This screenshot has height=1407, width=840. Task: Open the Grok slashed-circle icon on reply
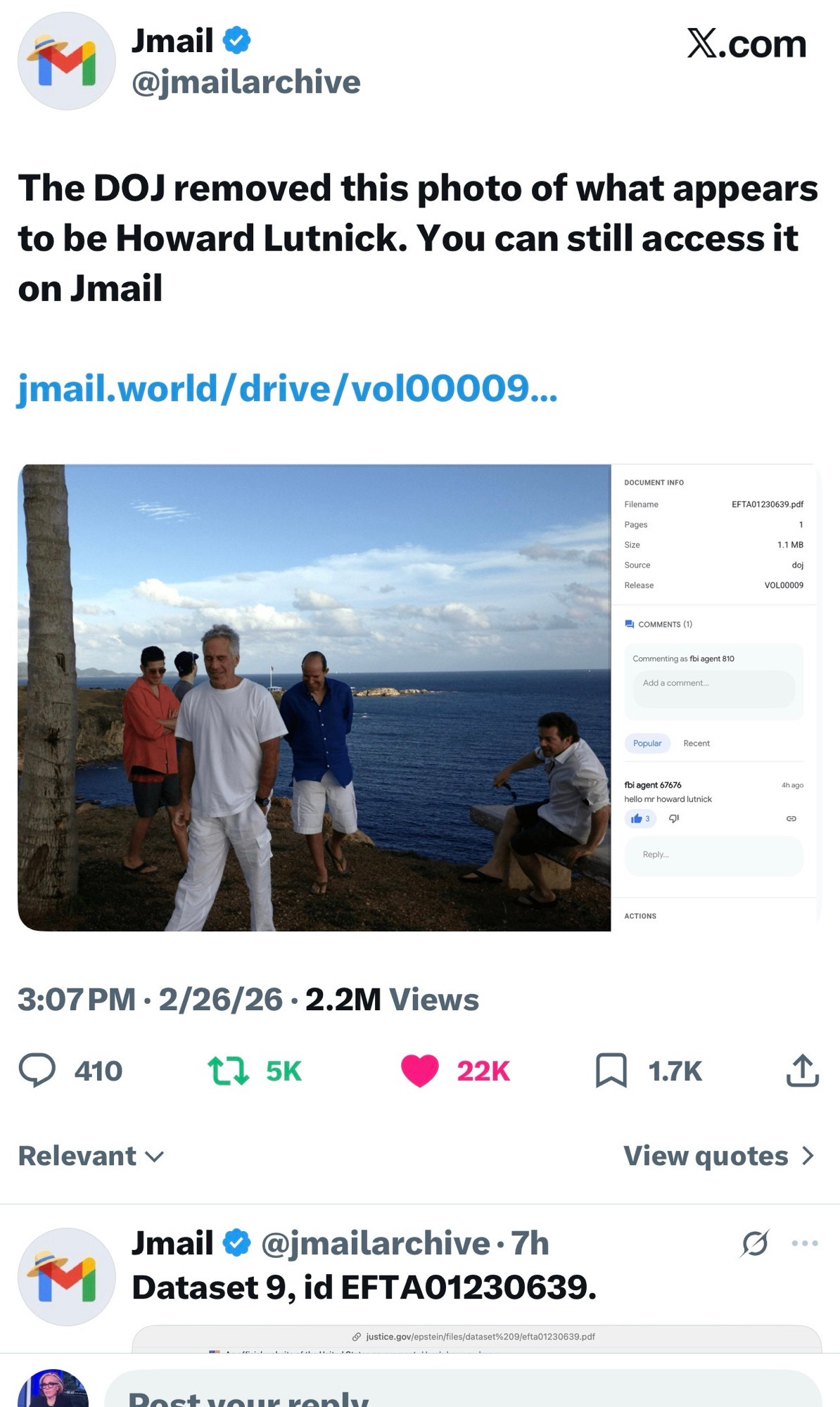[755, 1244]
